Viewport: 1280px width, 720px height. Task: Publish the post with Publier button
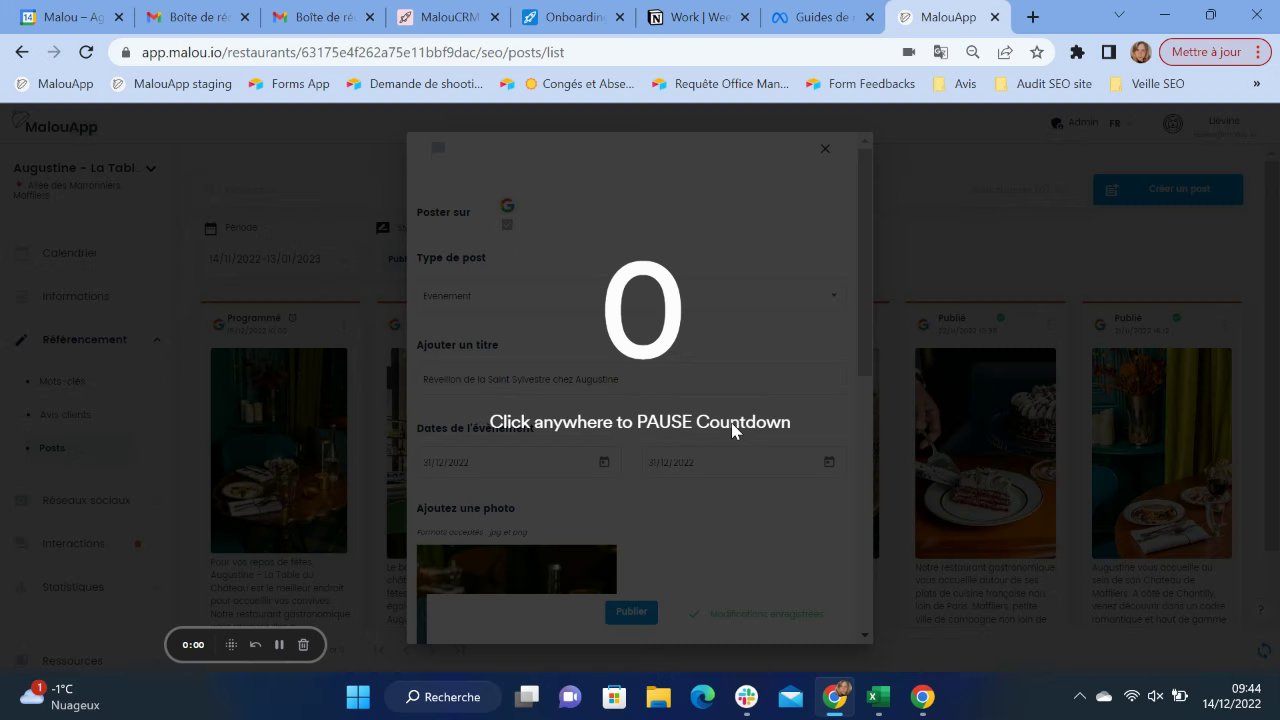[631, 612]
